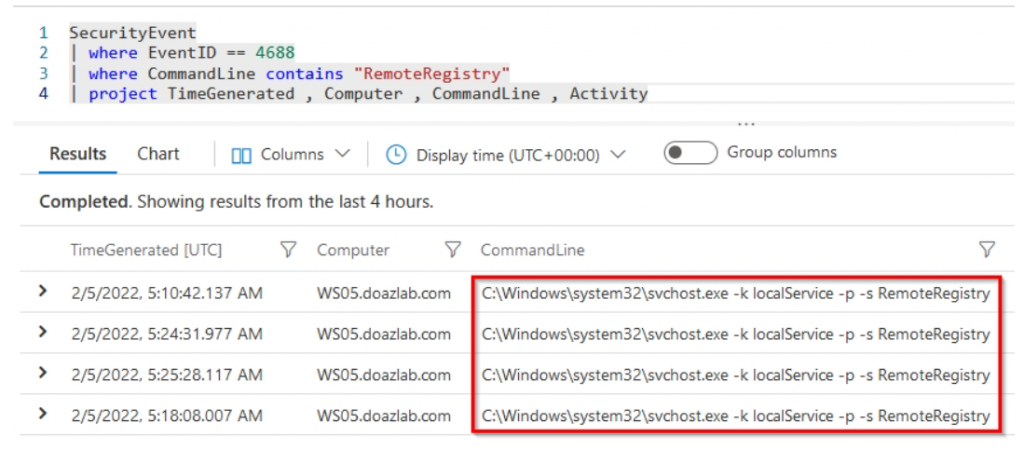Click the filter icon on CommandLine column

coord(987,250)
